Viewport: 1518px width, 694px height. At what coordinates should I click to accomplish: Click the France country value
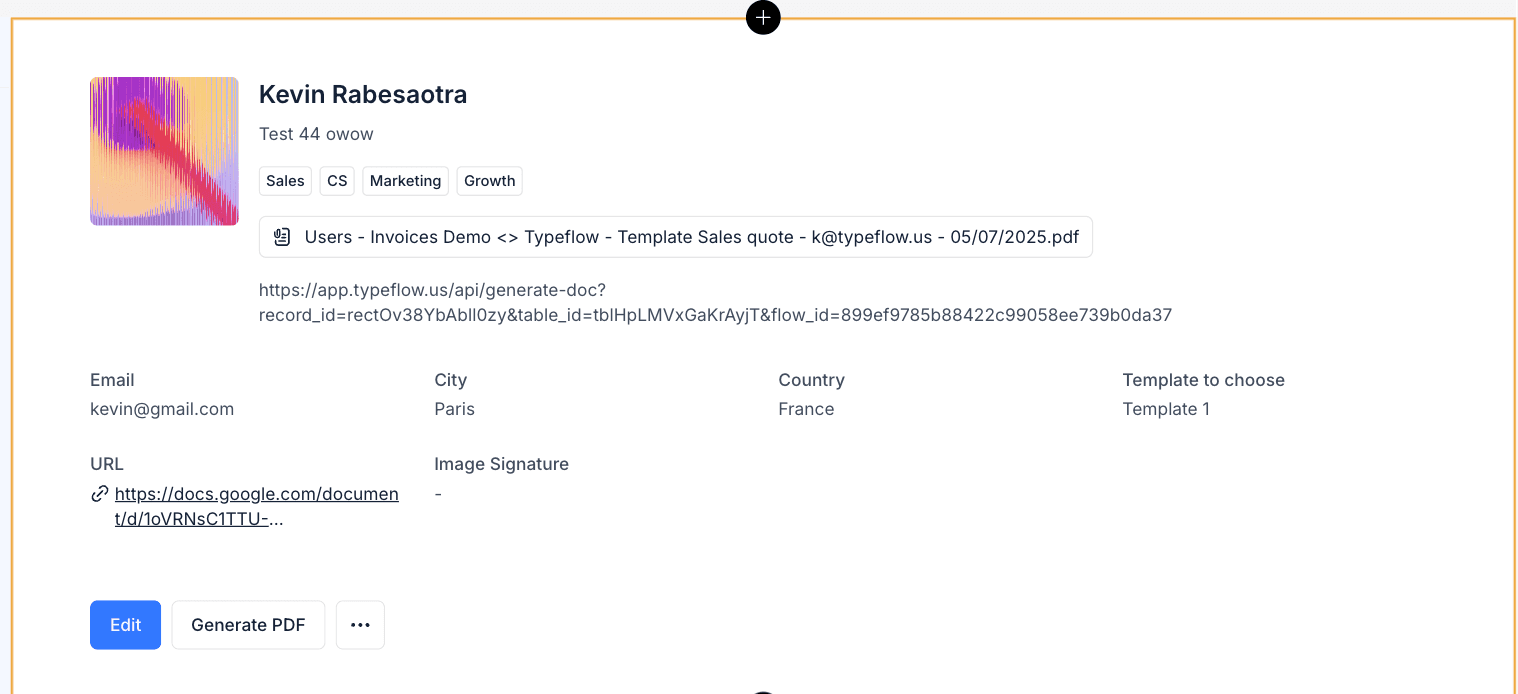tap(806, 409)
